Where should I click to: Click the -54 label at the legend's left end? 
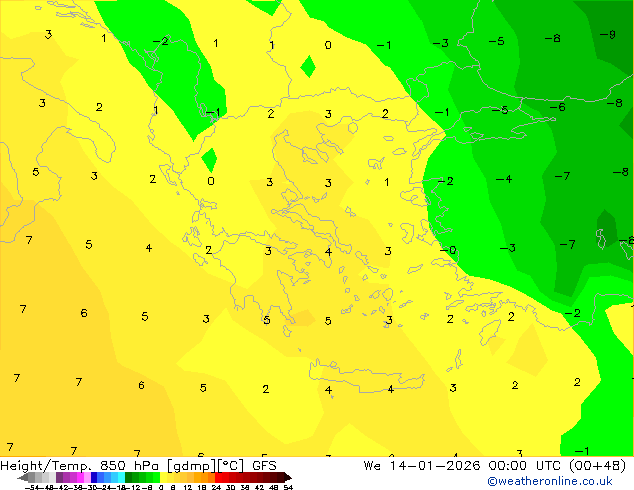(x=32, y=487)
